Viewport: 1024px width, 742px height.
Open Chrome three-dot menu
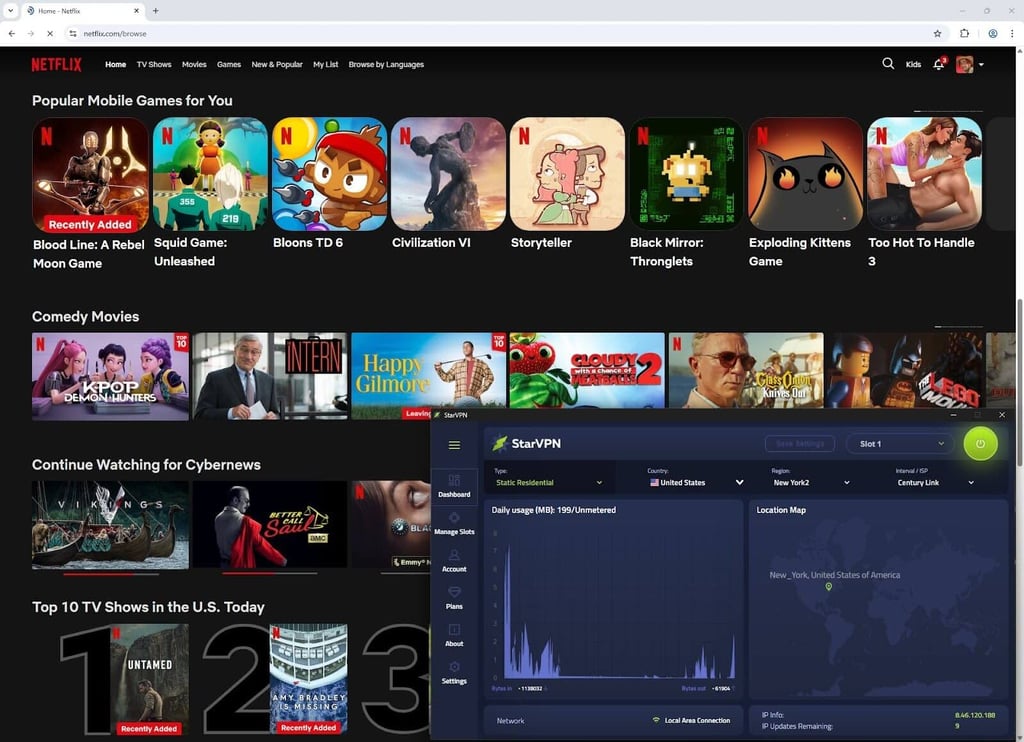click(1012, 33)
